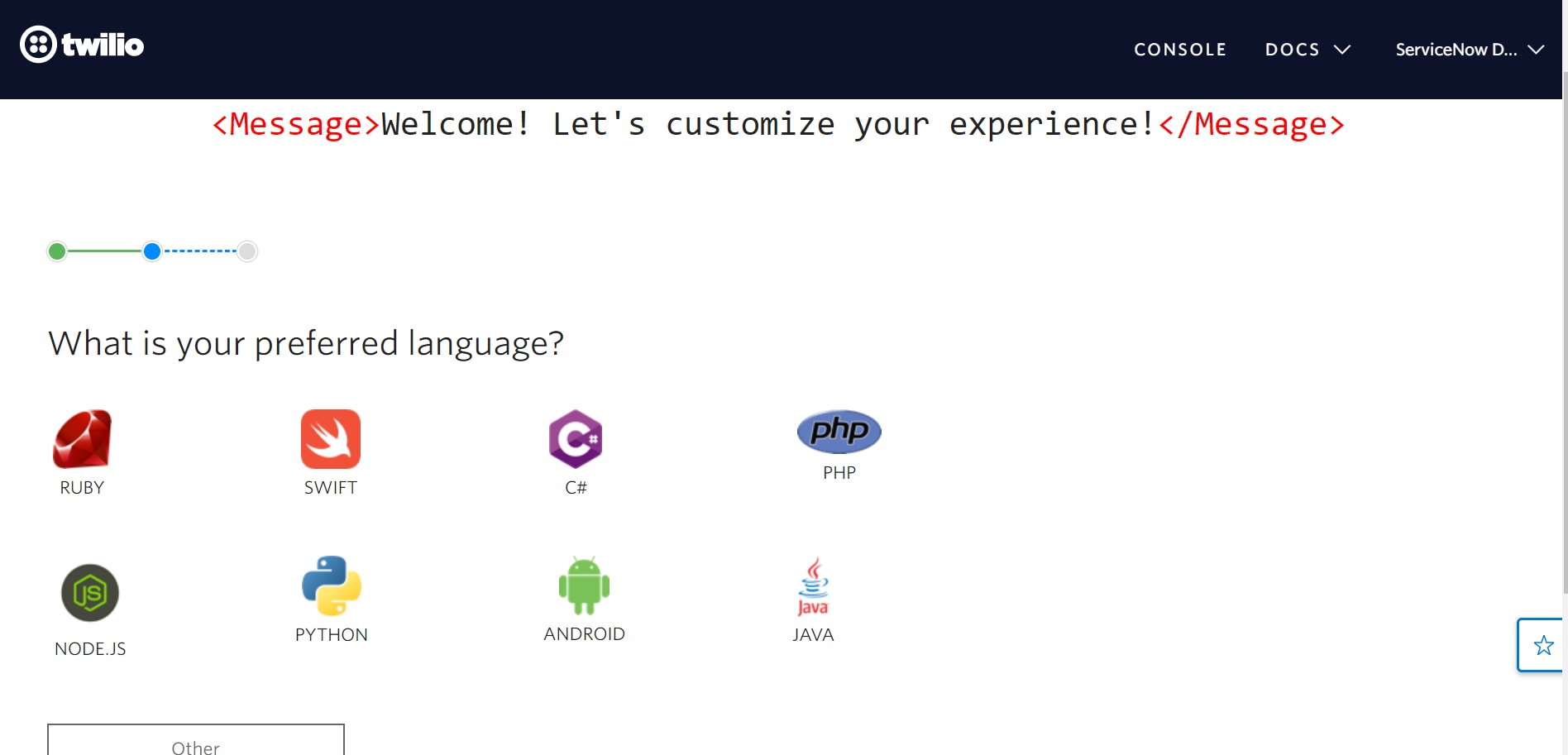Click the PYTHON text label
Viewport: 1568px width, 755px height.
click(332, 635)
